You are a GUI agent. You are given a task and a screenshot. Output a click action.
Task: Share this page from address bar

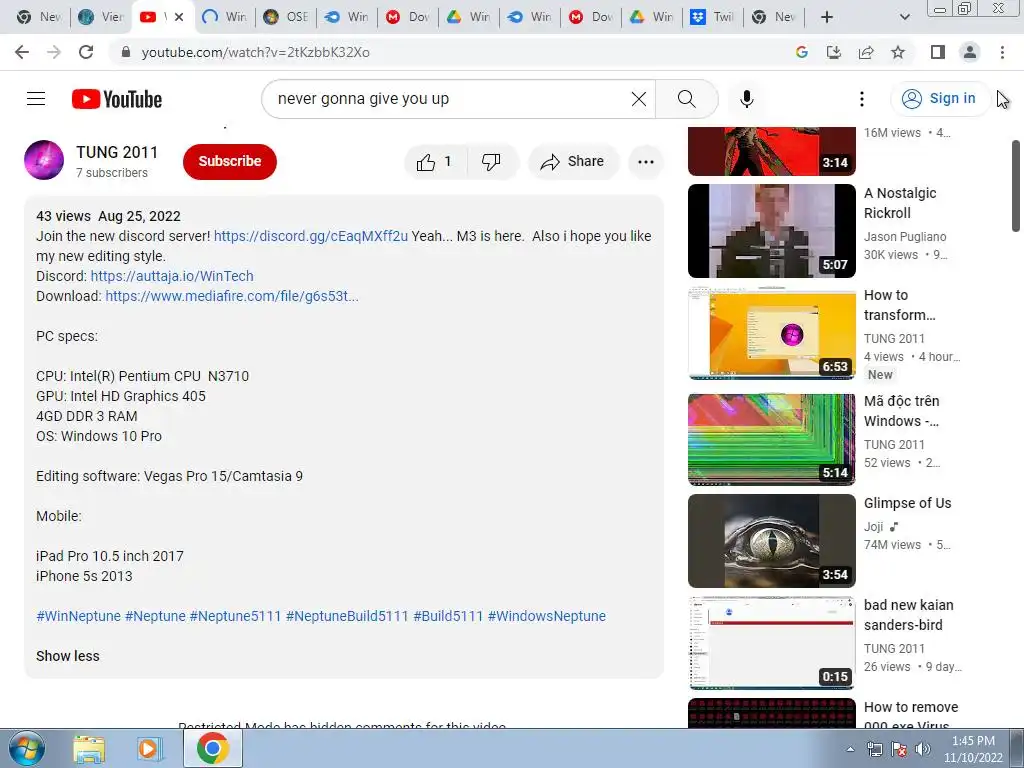point(866,52)
